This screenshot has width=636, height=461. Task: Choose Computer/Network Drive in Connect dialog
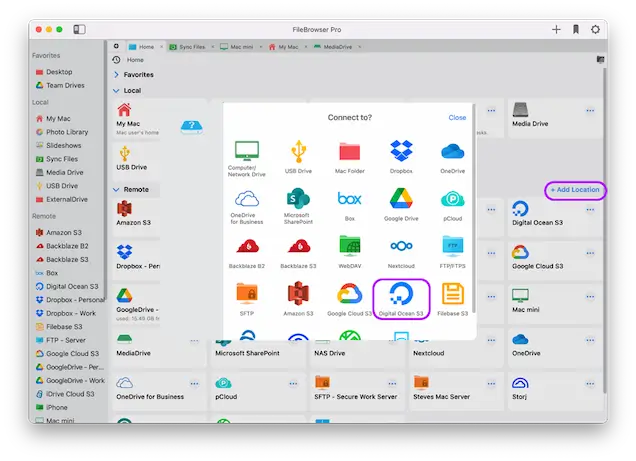[x=247, y=159]
